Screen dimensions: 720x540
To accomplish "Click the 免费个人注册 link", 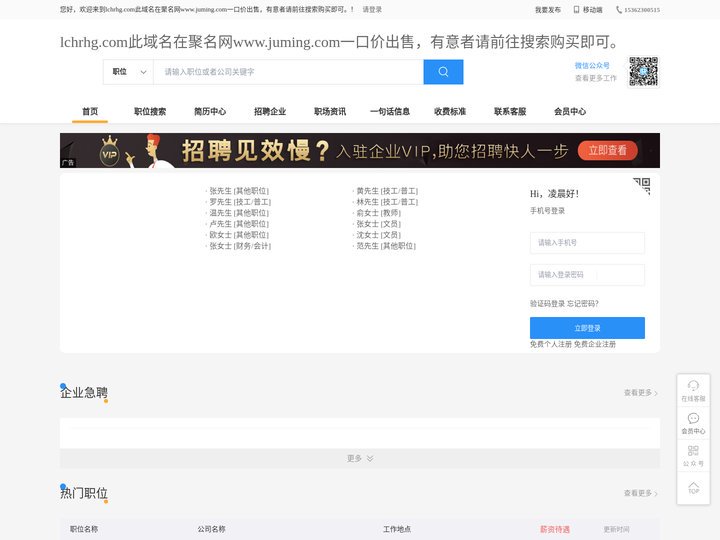I will (x=551, y=344).
